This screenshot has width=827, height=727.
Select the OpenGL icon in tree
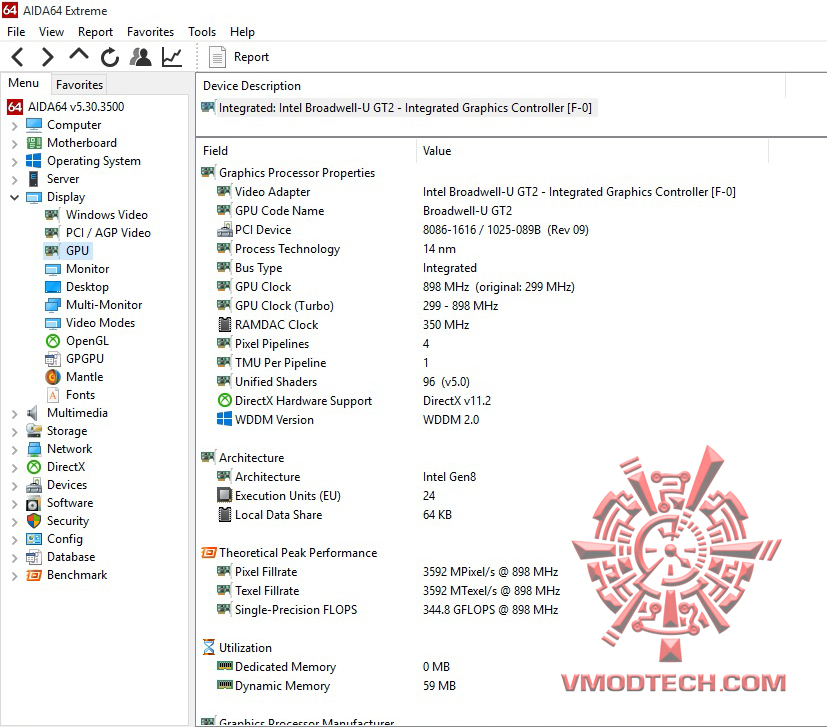coord(53,341)
